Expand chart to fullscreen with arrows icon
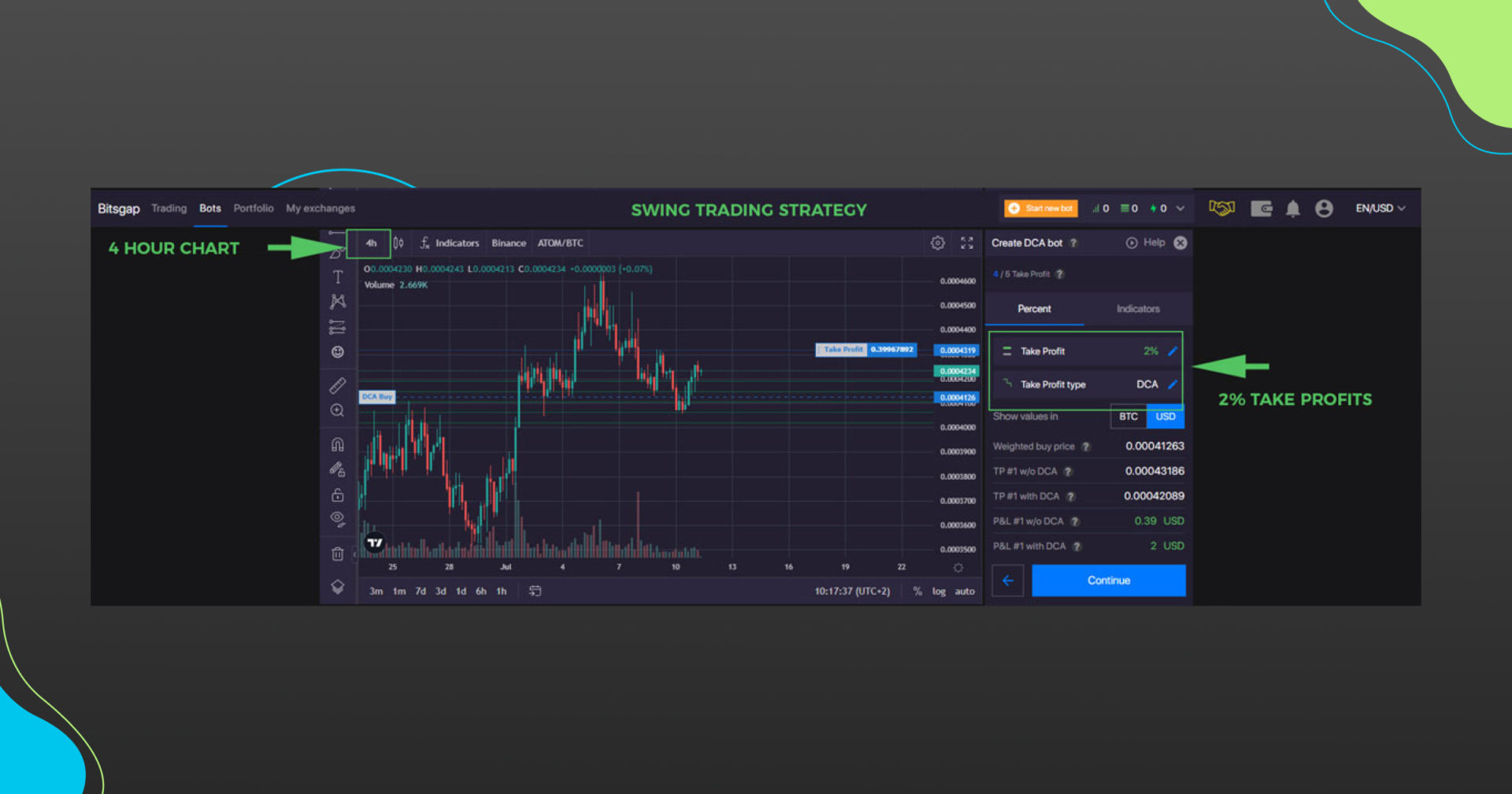1512x794 pixels. (967, 243)
